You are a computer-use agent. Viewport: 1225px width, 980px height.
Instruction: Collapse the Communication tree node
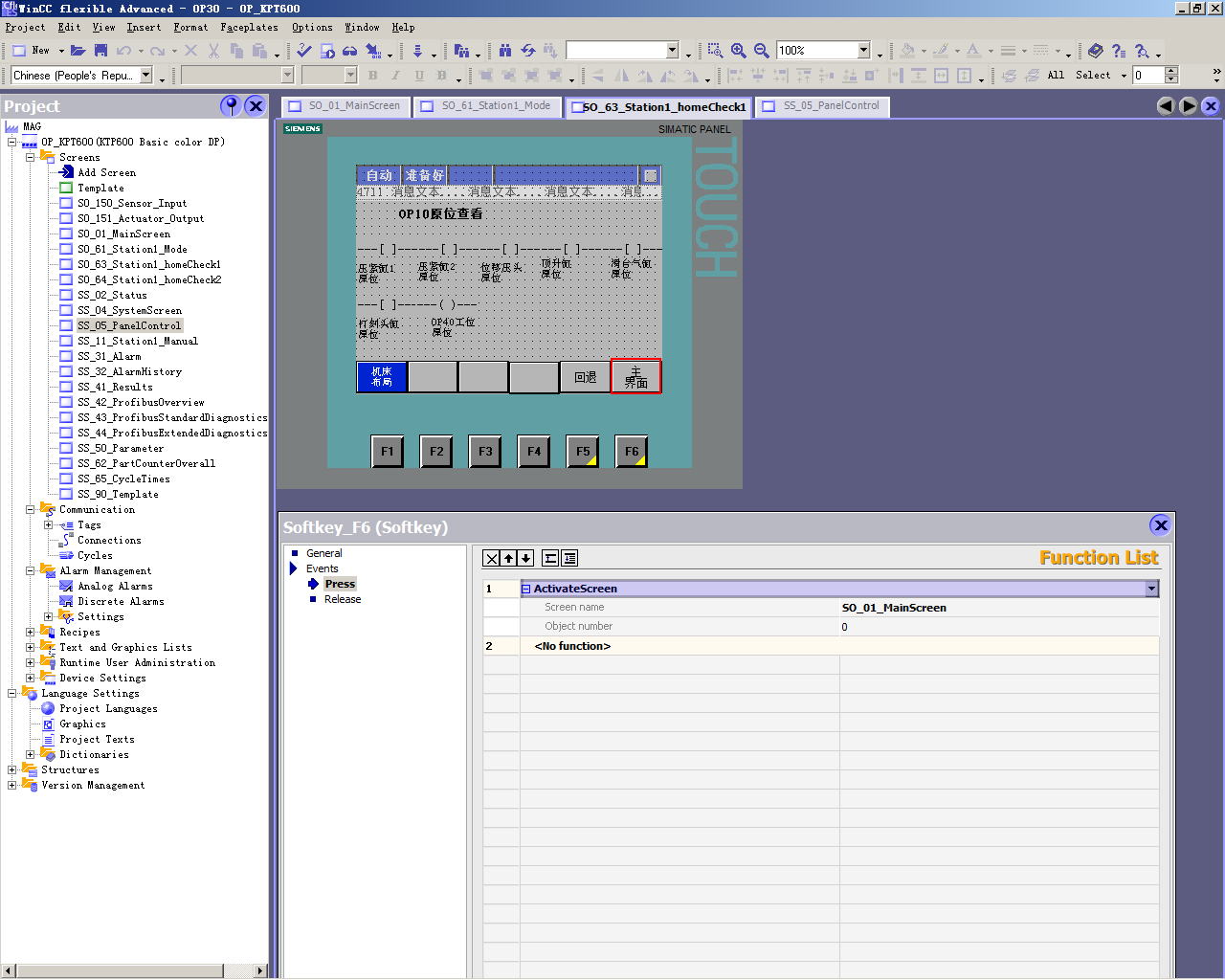click(x=30, y=509)
